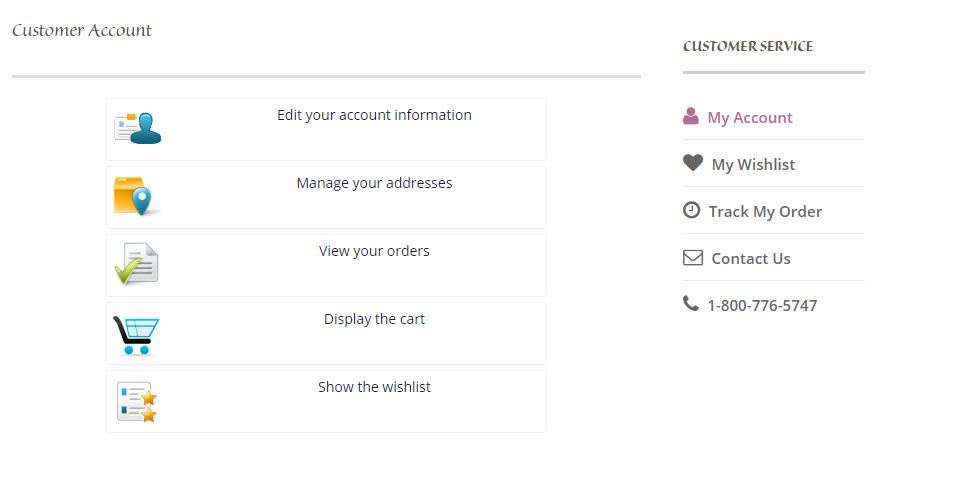Open Track My Order sidebar link
This screenshot has height=489, width=972.
tap(765, 212)
